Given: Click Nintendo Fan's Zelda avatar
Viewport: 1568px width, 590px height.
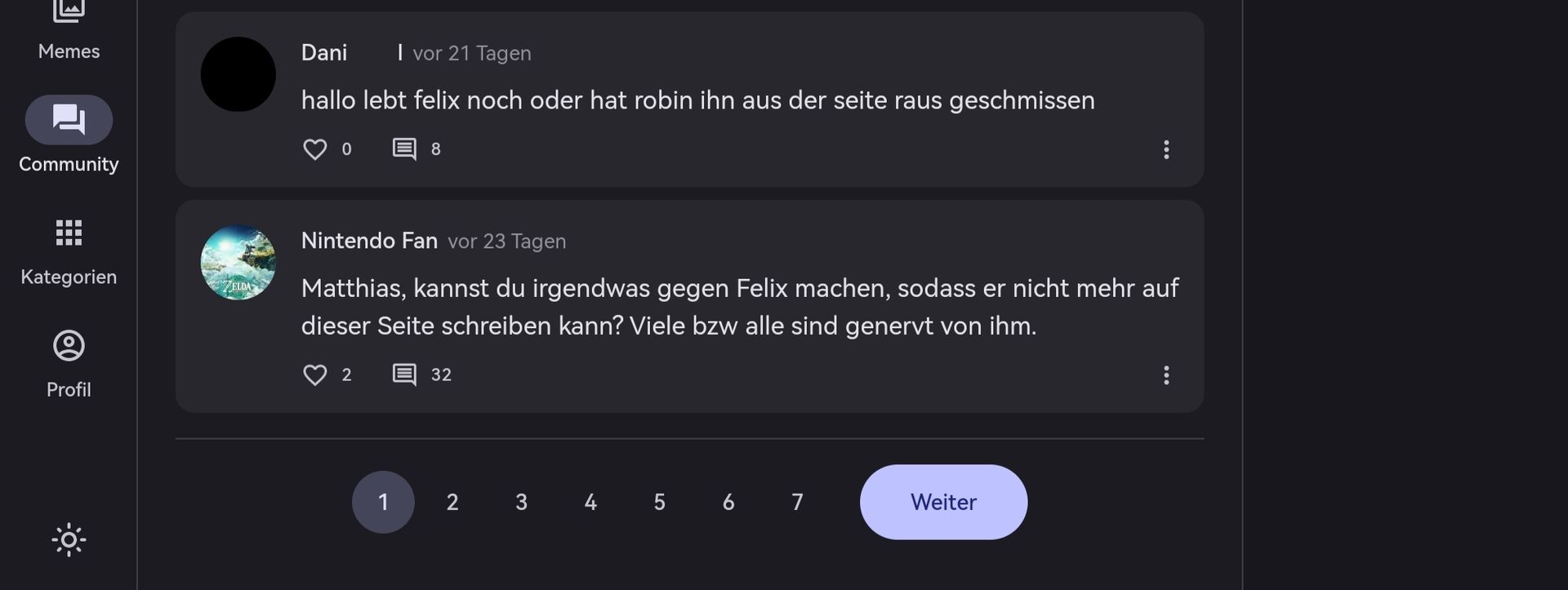Looking at the screenshot, I should pyautogui.click(x=238, y=262).
